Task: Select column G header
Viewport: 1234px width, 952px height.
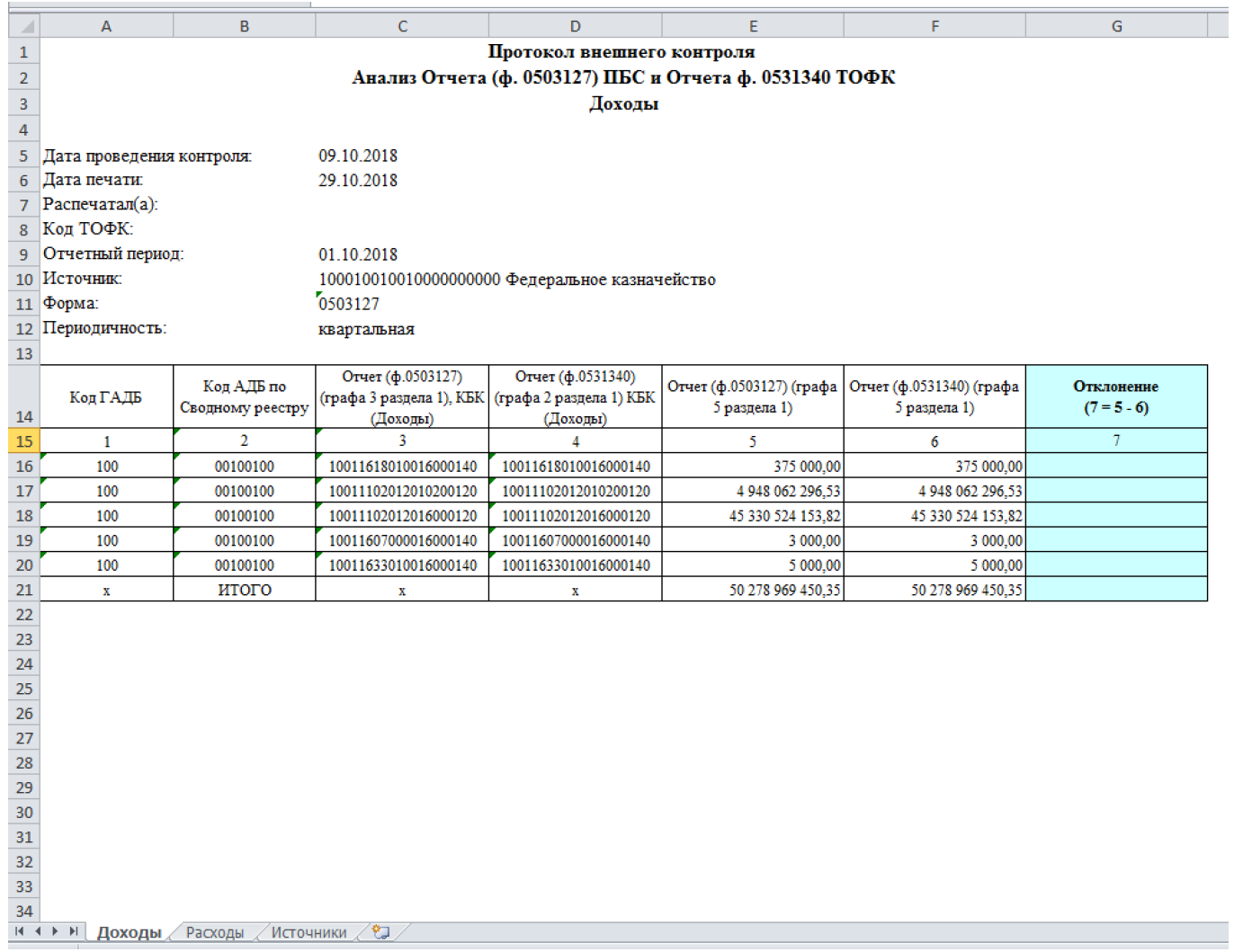Action: 1115,26
